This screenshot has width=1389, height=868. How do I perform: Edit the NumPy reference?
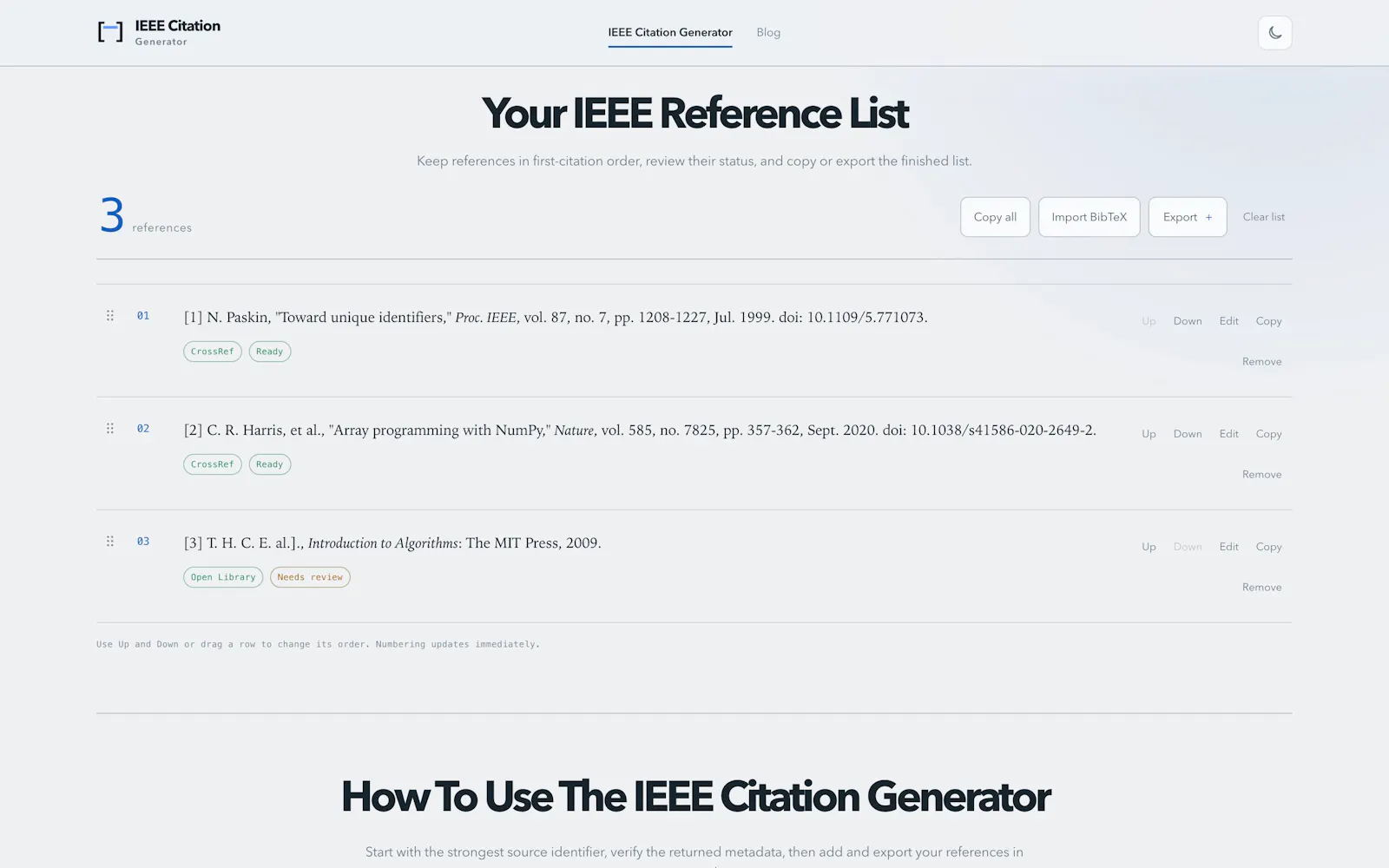pos(1228,434)
